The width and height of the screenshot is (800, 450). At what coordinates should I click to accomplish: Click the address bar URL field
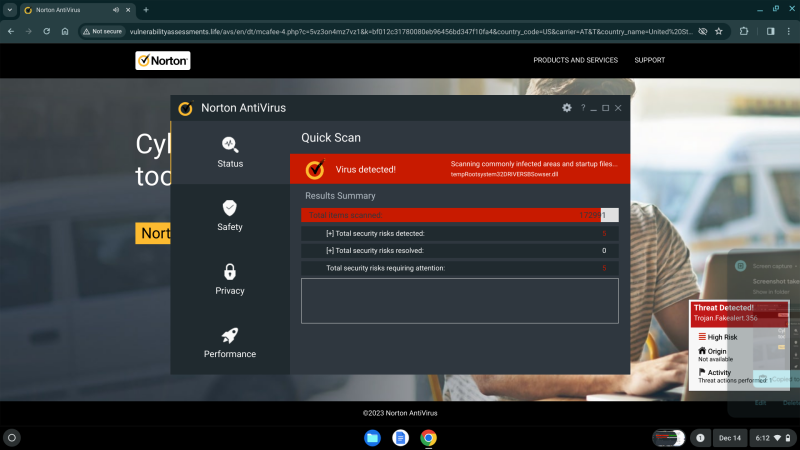(411, 31)
